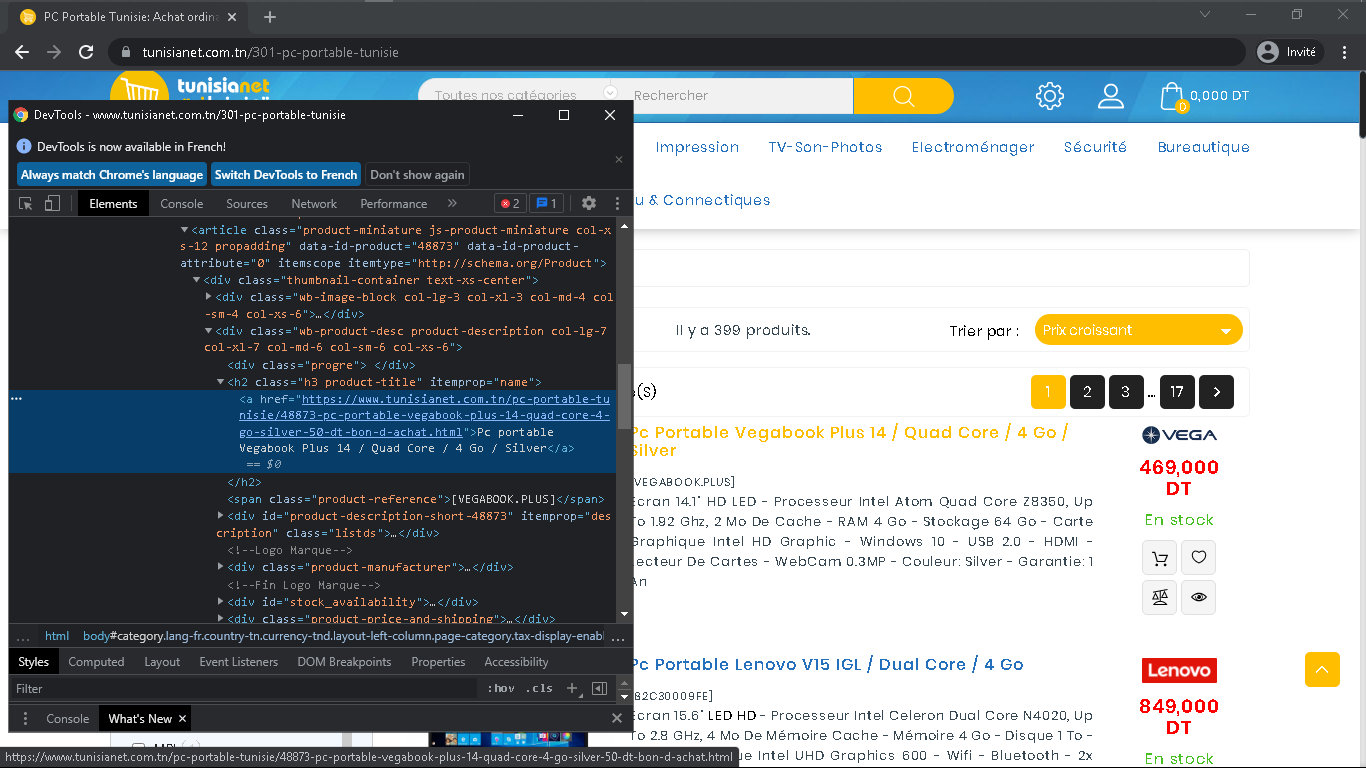The image size is (1366, 768).
Task: Click the tunisianet site logo
Action: click(190, 88)
